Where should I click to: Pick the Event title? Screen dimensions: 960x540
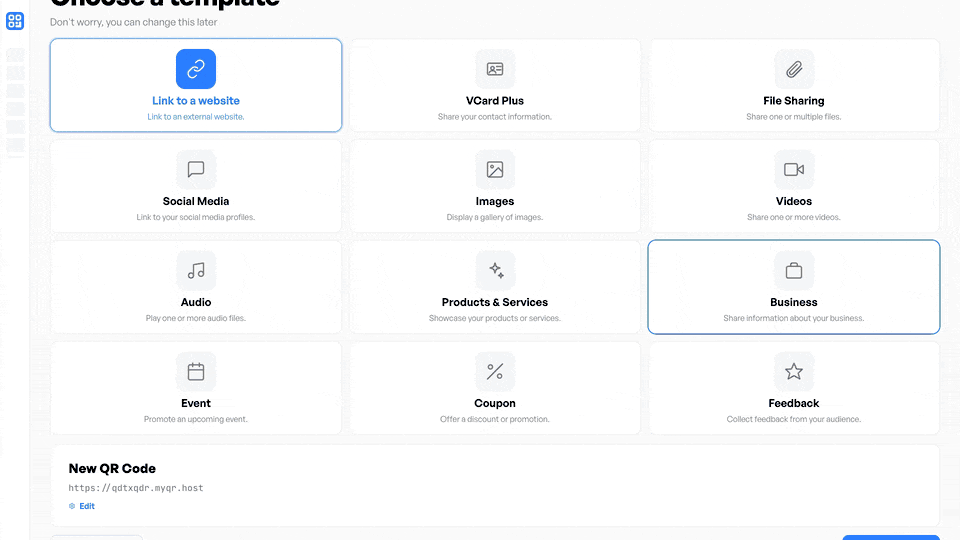pos(196,403)
